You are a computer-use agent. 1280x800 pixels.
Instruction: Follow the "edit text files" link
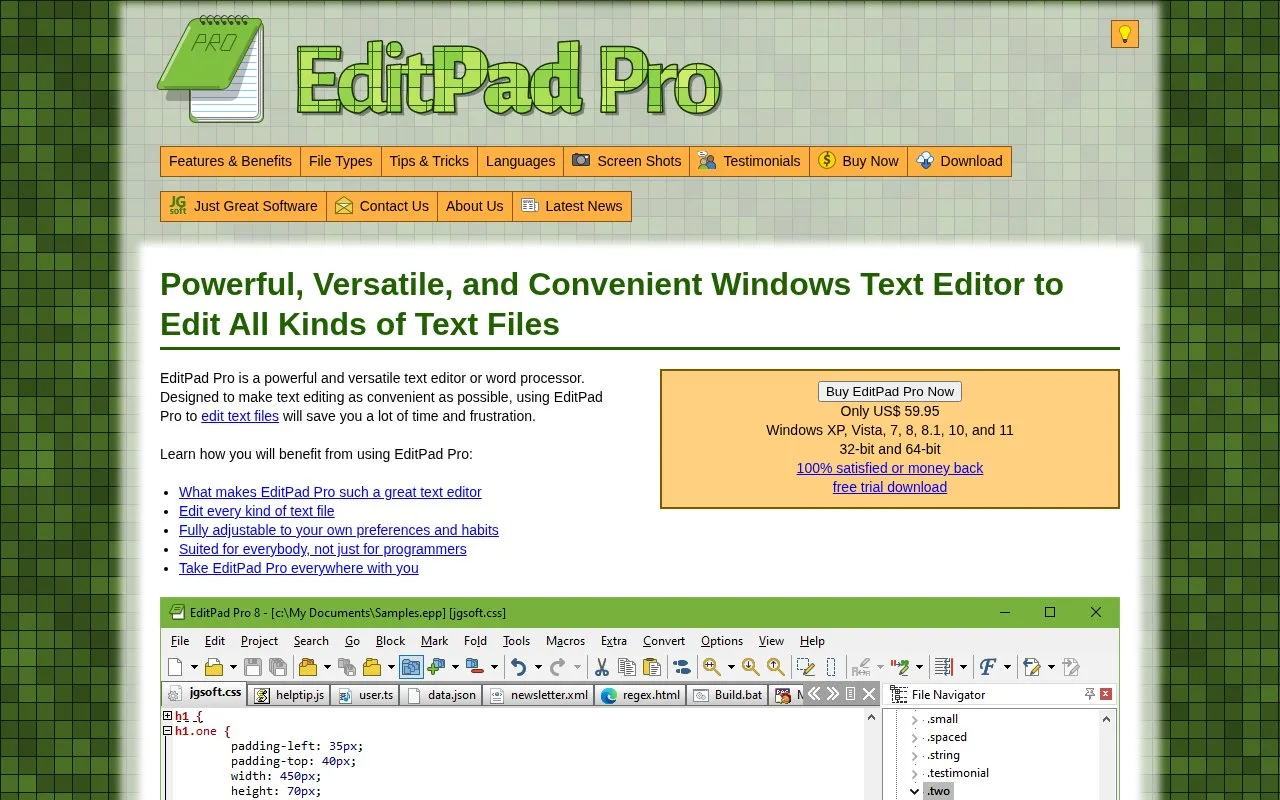click(240, 416)
